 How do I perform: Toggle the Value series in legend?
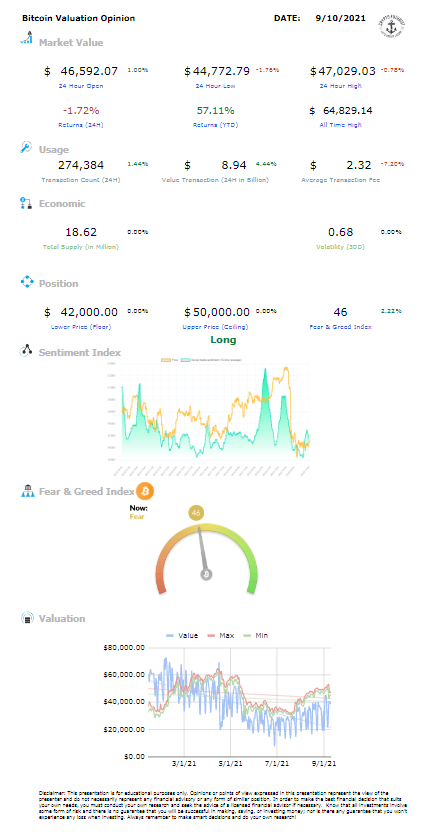(x=182, y=635)
